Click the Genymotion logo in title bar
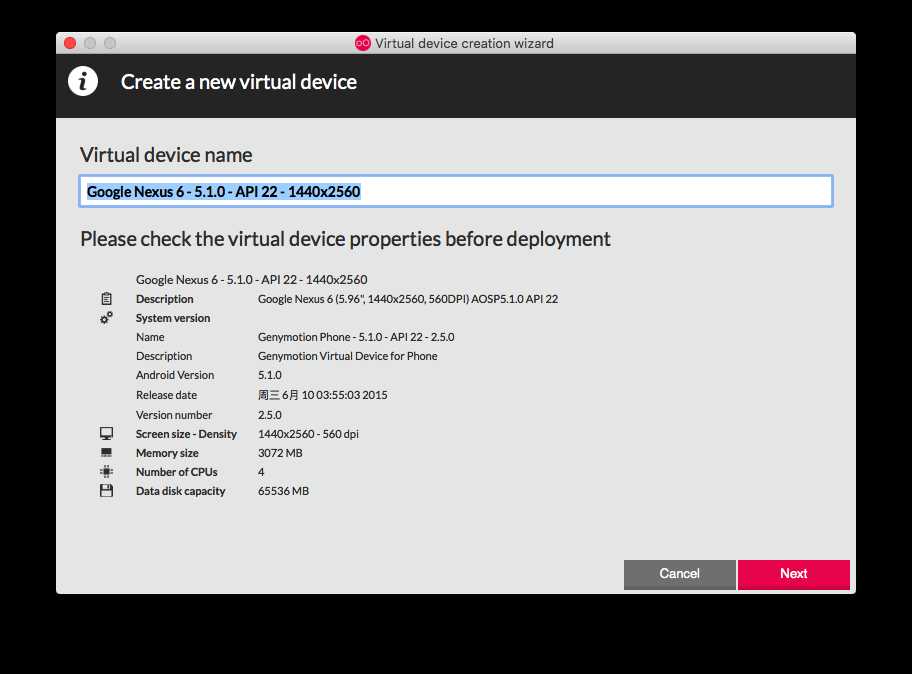This screenshot has width=912, height=674. (x=362, y=44)
